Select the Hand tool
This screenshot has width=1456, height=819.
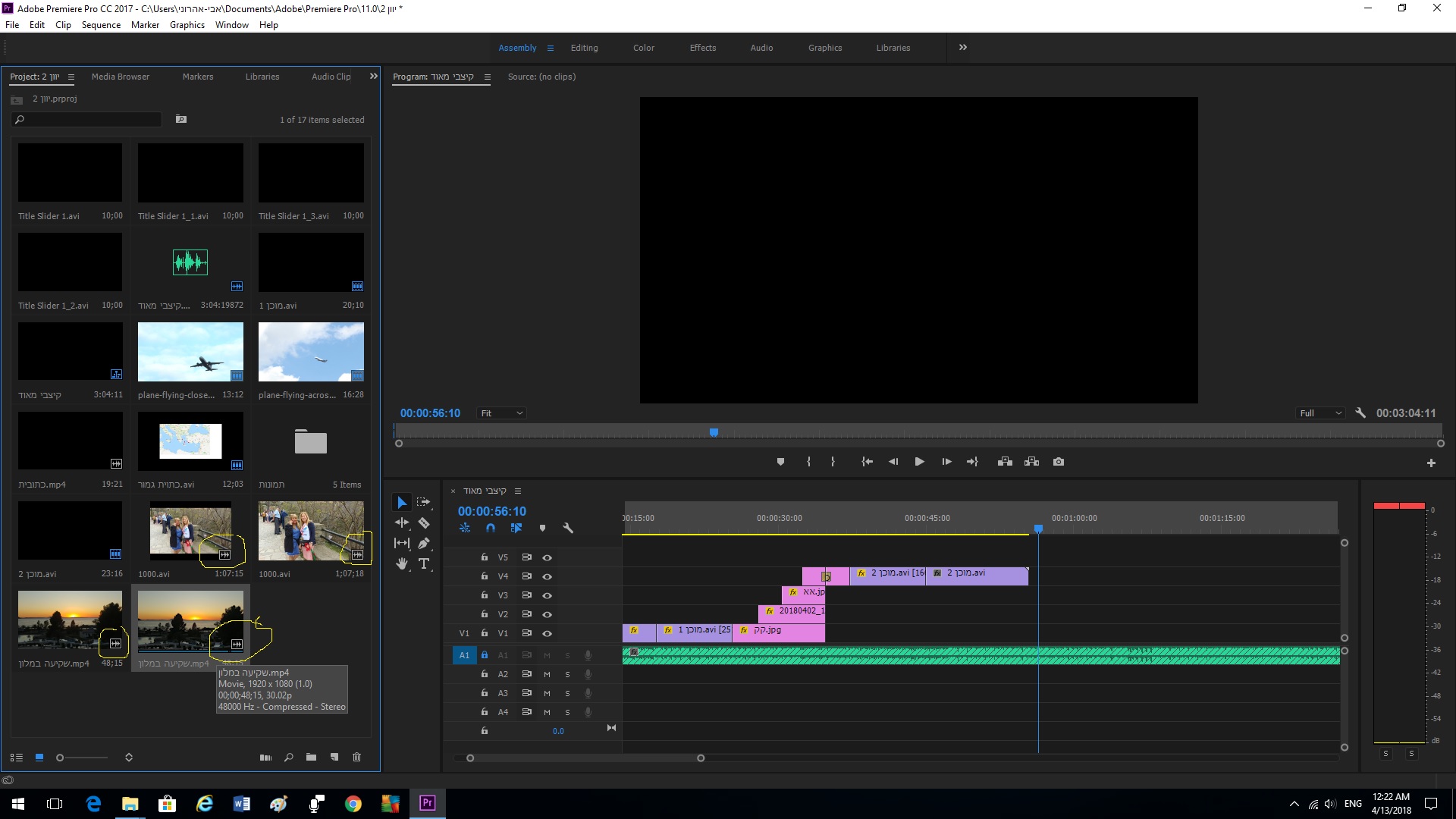point(401,563)
